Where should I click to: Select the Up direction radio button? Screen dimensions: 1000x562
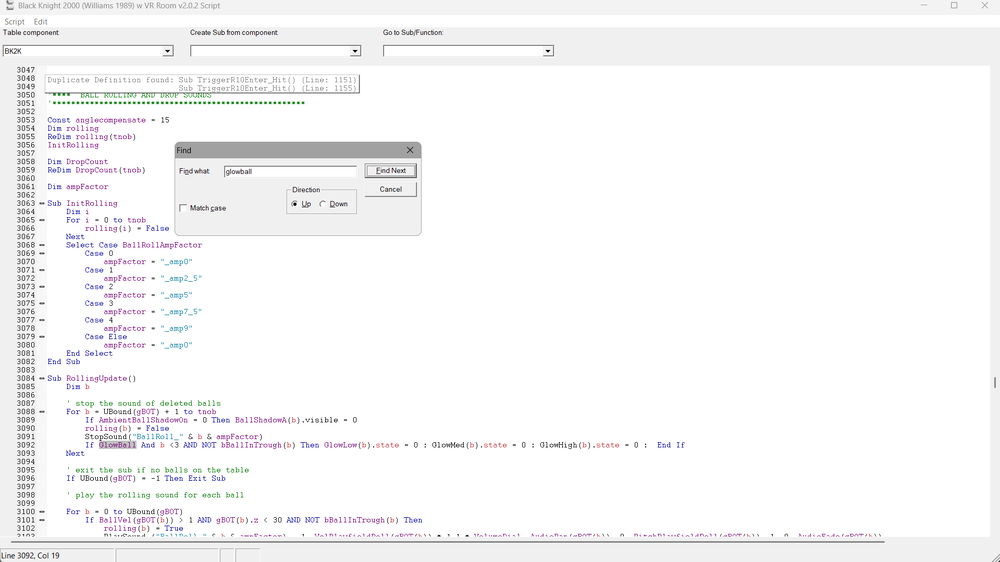pos(295,204)
